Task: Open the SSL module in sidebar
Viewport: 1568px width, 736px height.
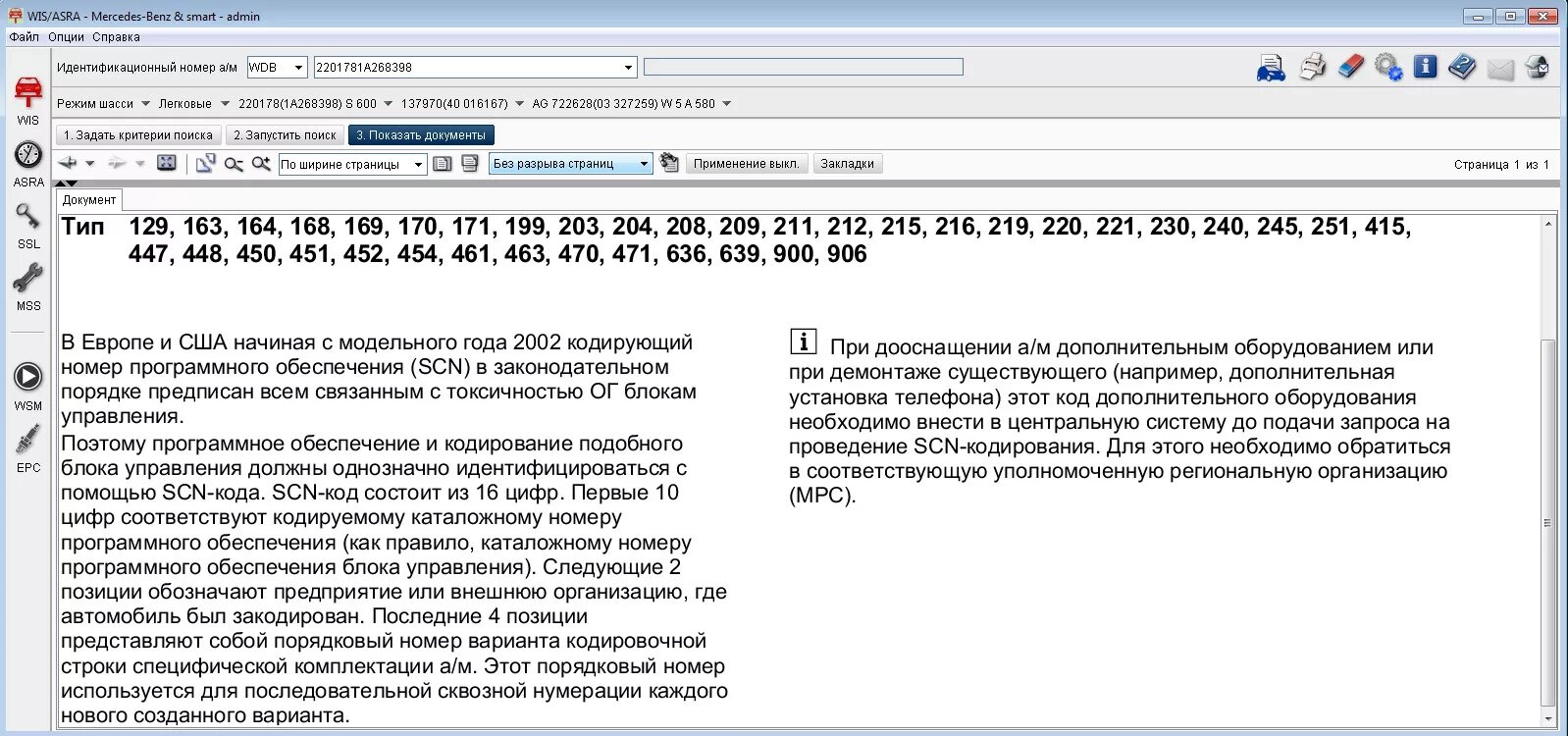Action: click(x=27, y=225)
